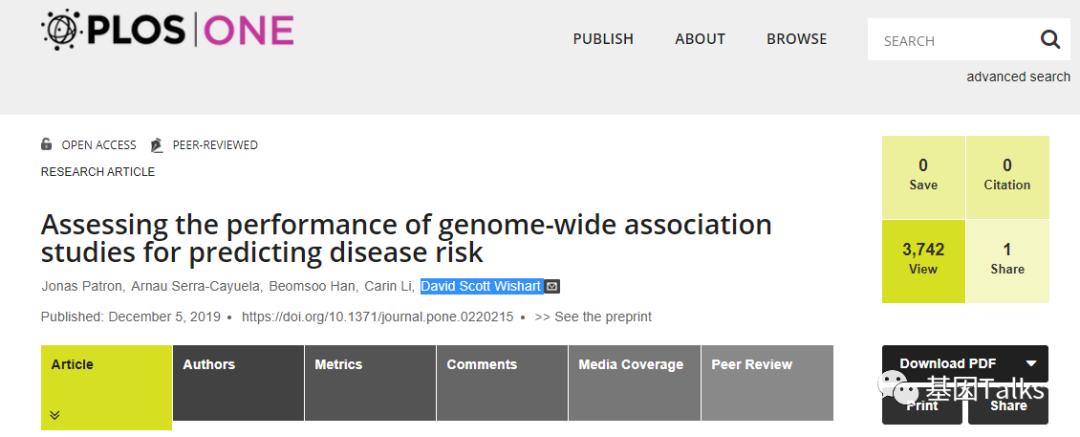The height and width of the screenshot is (437, 1080).
Task: Select the Media Coverage tab
Action: 631,365
